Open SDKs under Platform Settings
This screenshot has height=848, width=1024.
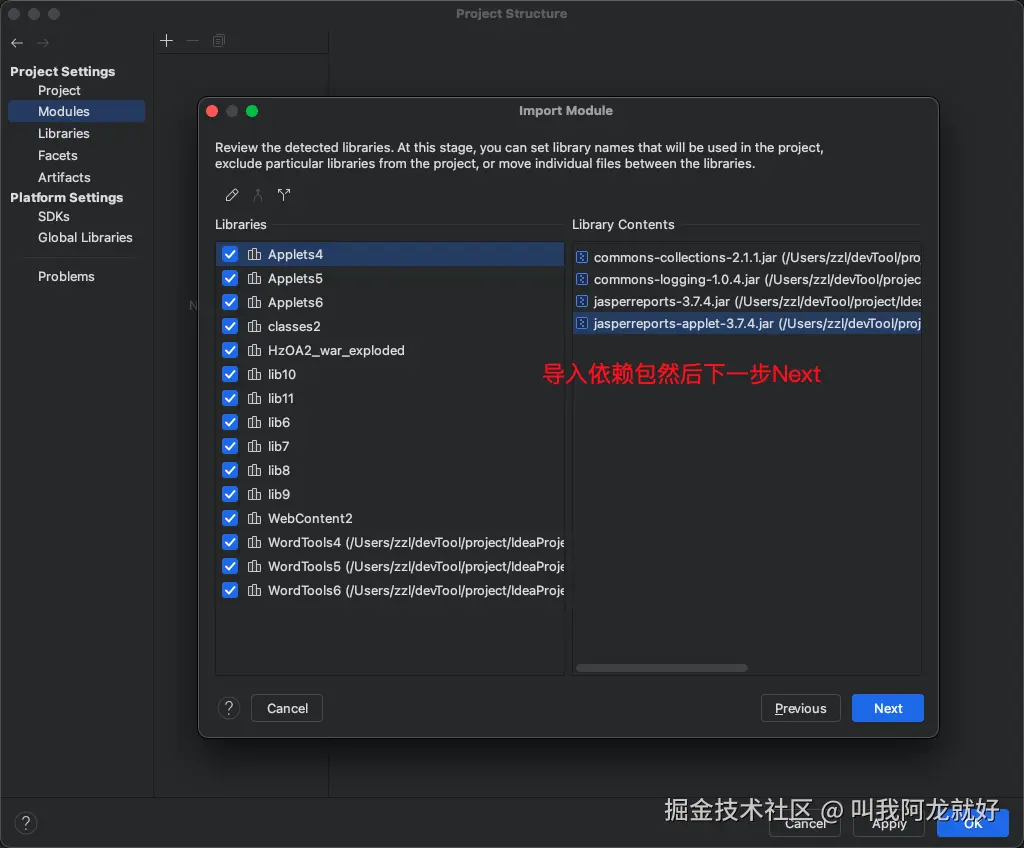coord(54,216)
